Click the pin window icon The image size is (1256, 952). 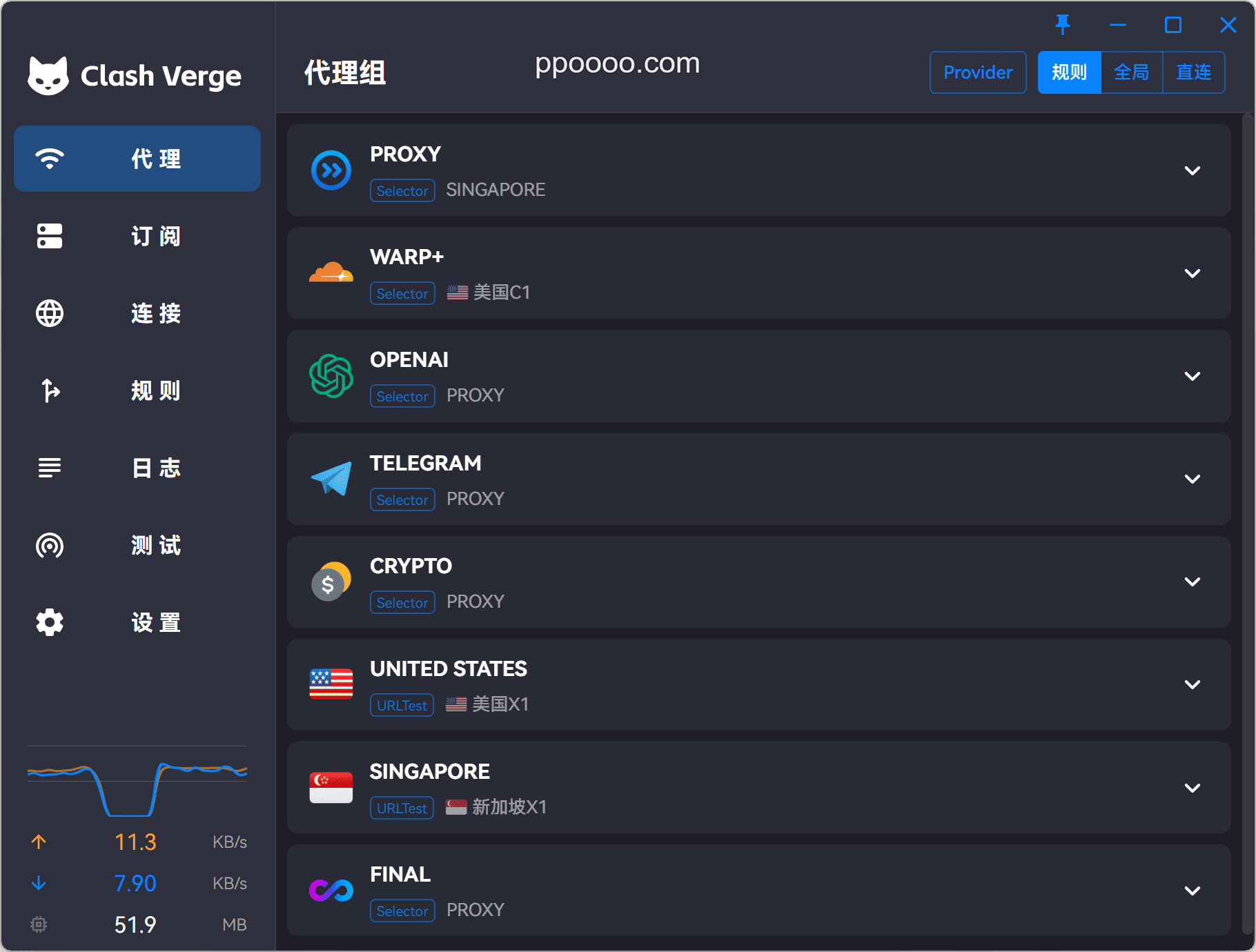1063,25
